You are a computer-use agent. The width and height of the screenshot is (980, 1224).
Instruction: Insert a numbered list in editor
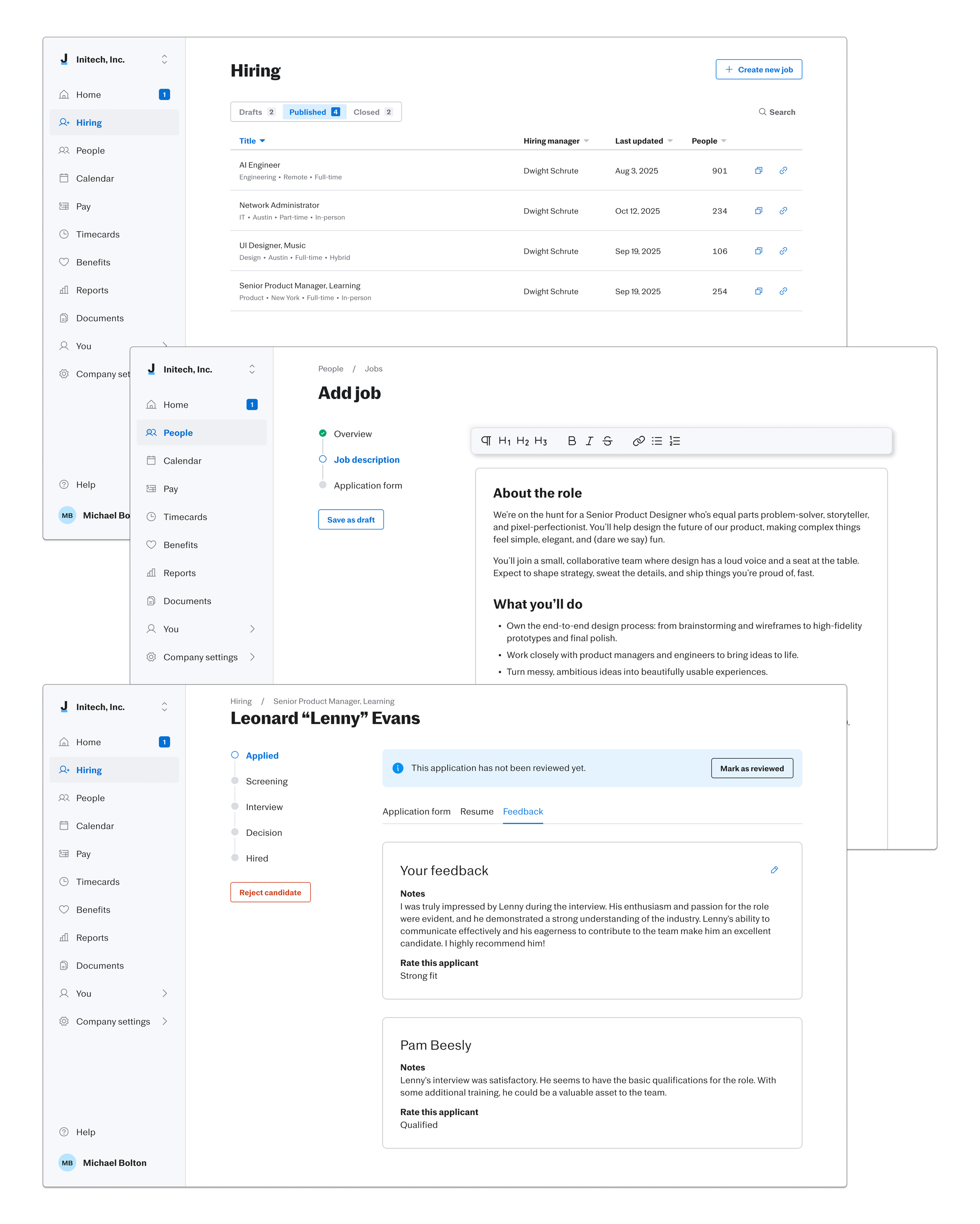pos(675,441)
